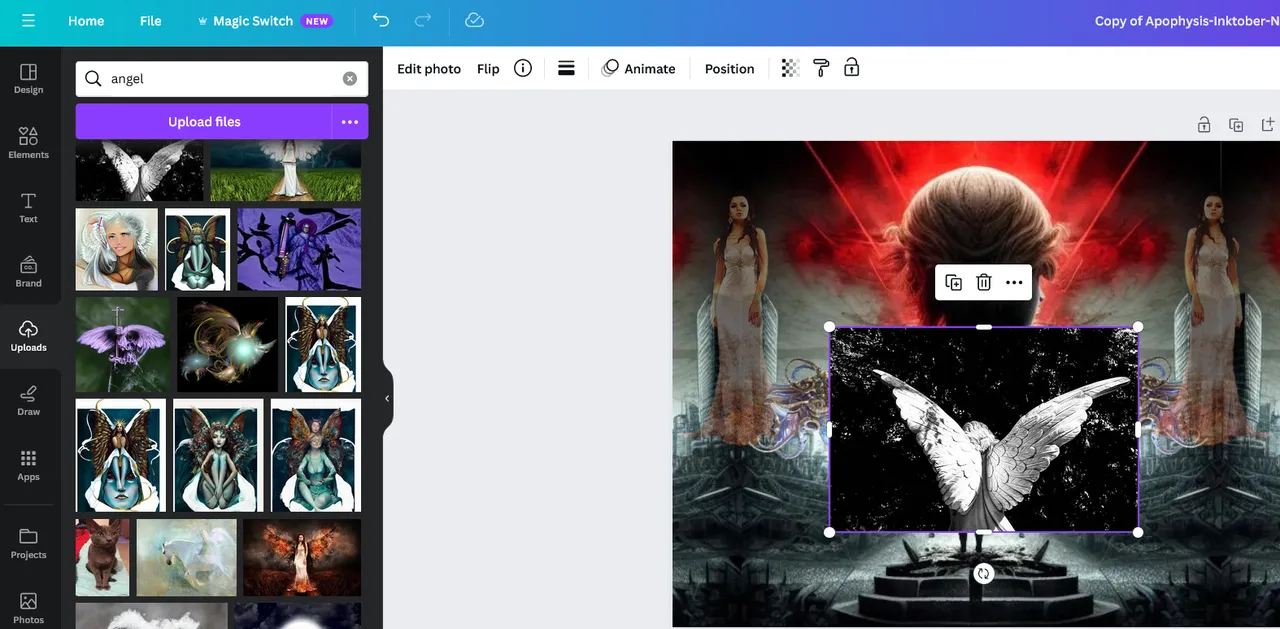Click Flip in the toolbar

tap(488, 69)
